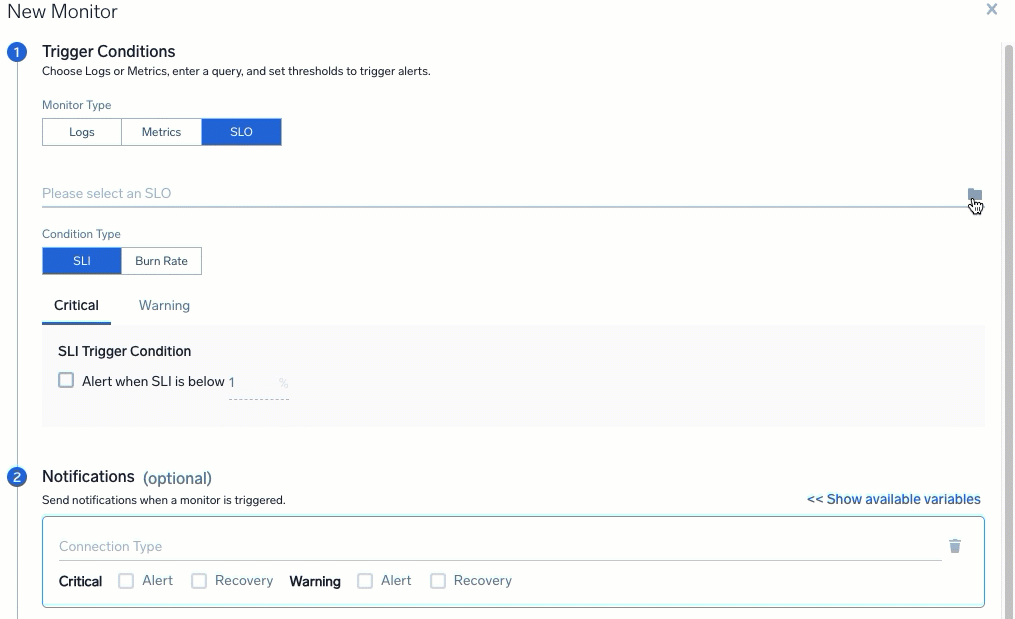This screenshot has width=1015, height=619.
Task: Switch to the Warning tab
Action: [x=164, y=306]
